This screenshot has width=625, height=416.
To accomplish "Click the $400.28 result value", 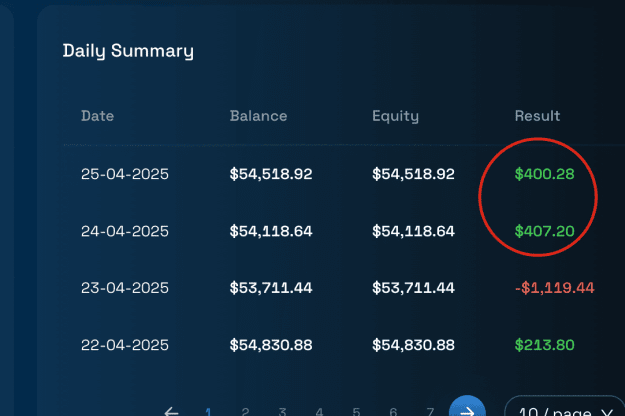I will tap(544, 174).
